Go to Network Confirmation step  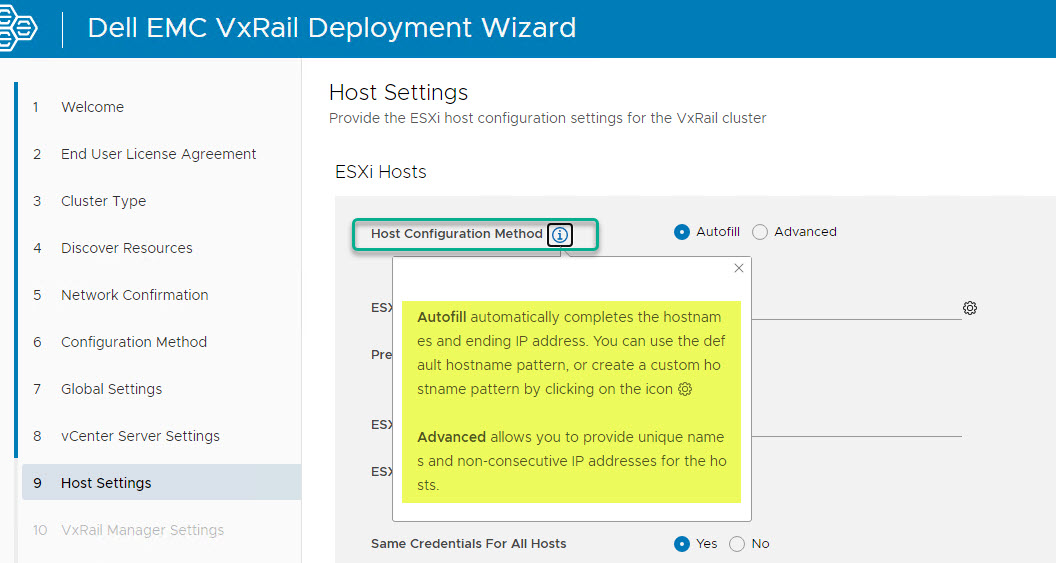[134, 295]
